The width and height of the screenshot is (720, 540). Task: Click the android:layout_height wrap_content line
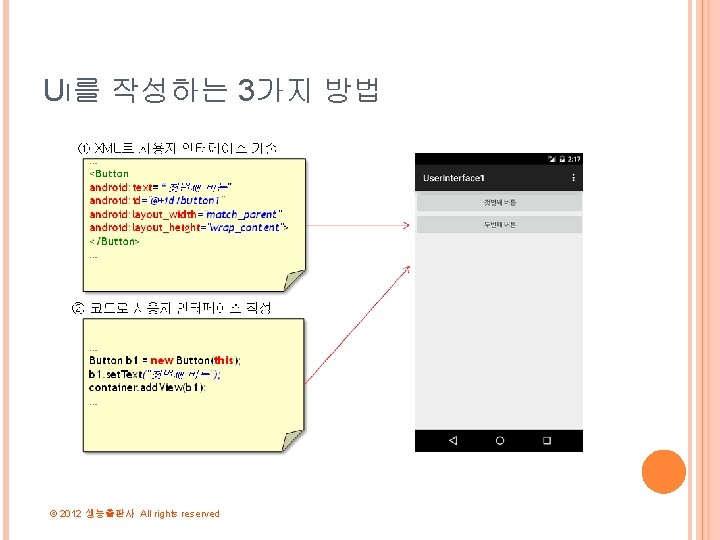[x=189, y=227]
